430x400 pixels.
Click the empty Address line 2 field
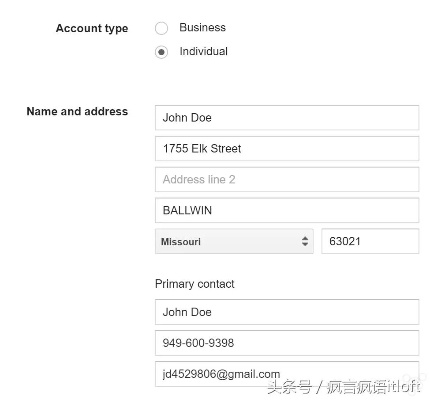[287, 179]
